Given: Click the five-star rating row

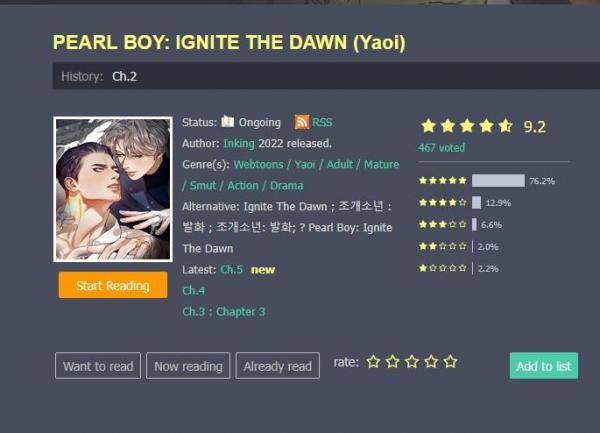Looking at the screenshot, I should (487, 181).
